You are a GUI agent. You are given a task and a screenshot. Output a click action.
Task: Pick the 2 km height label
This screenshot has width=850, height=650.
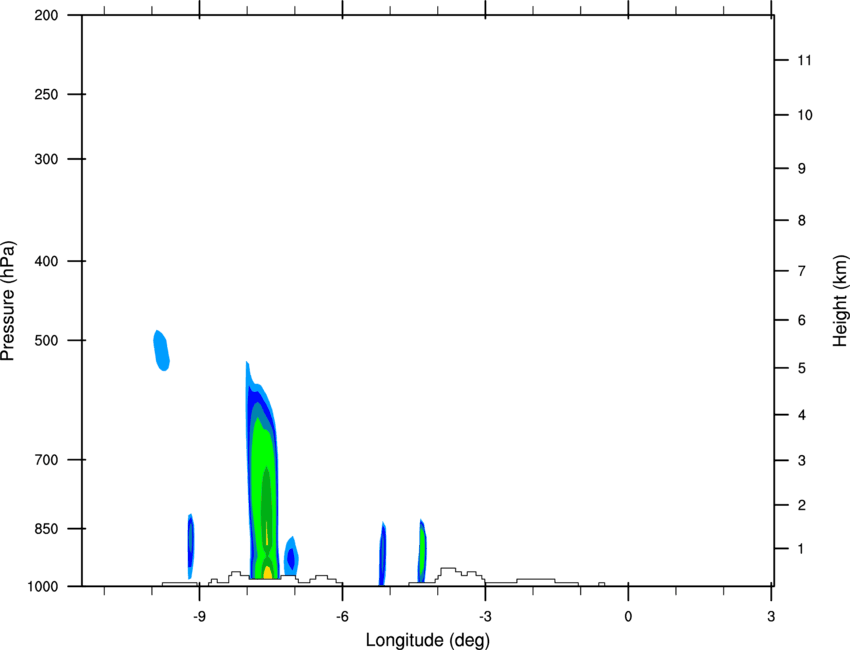coord(802,505)
